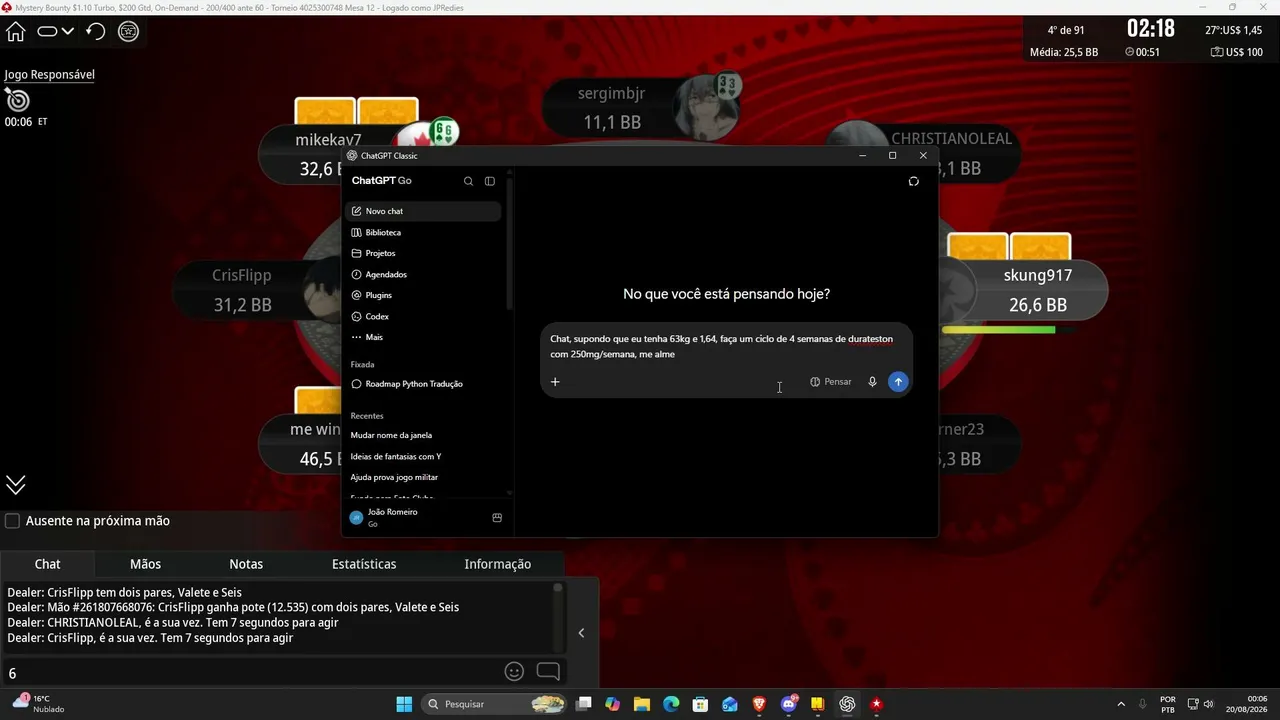Search chats in ChatGPT sidebar

(x=468, y=181)
